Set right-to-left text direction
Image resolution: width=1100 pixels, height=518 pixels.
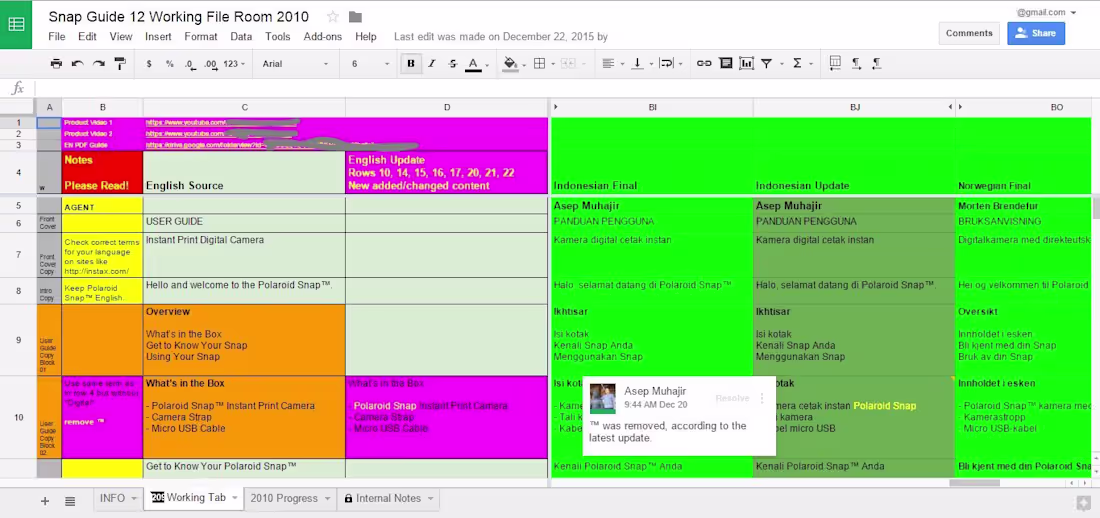pyautogui.click(x=877, y=64)
